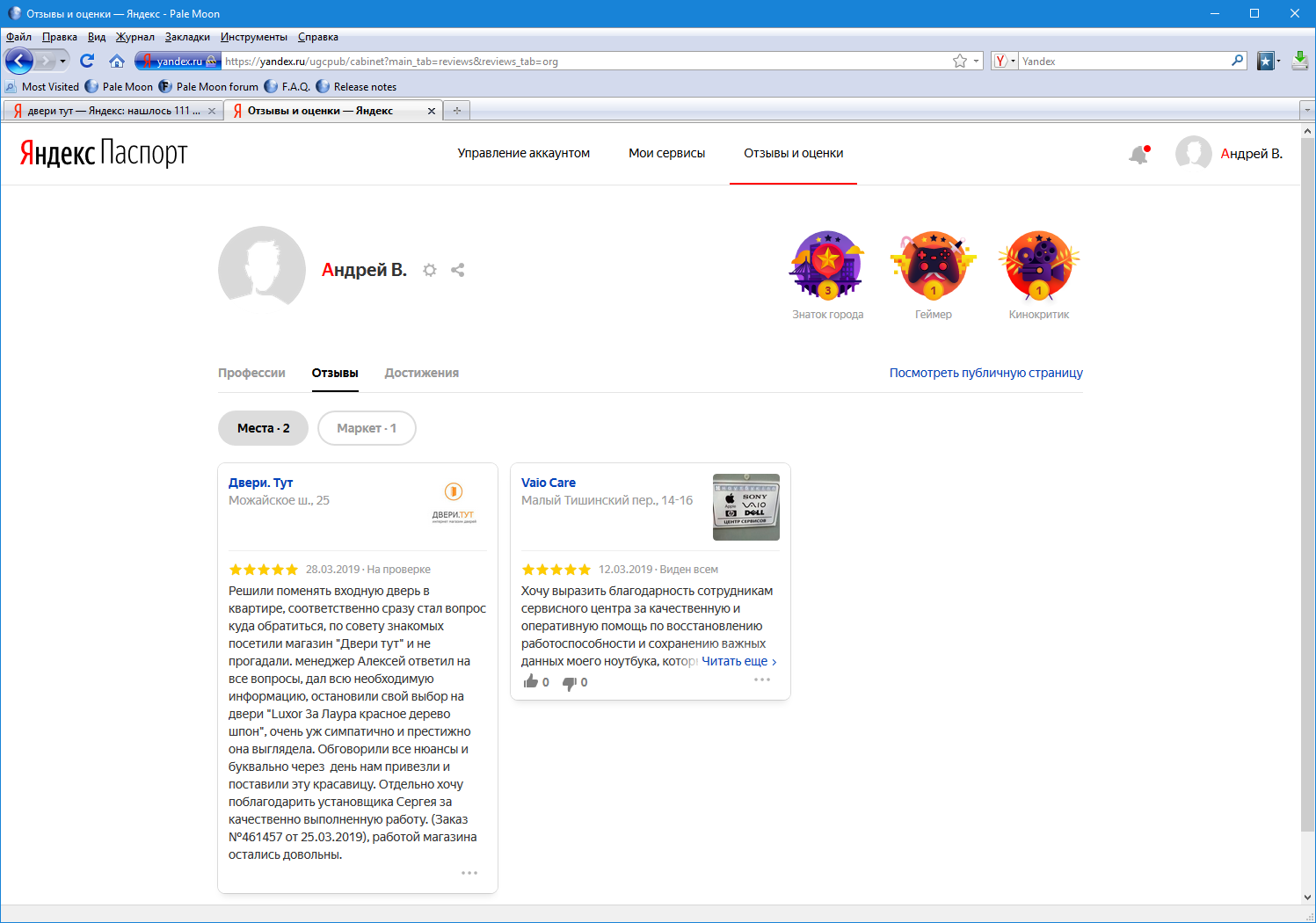Click the small header avatar icon
1316x923 pixels.
tap(1193, 154)
